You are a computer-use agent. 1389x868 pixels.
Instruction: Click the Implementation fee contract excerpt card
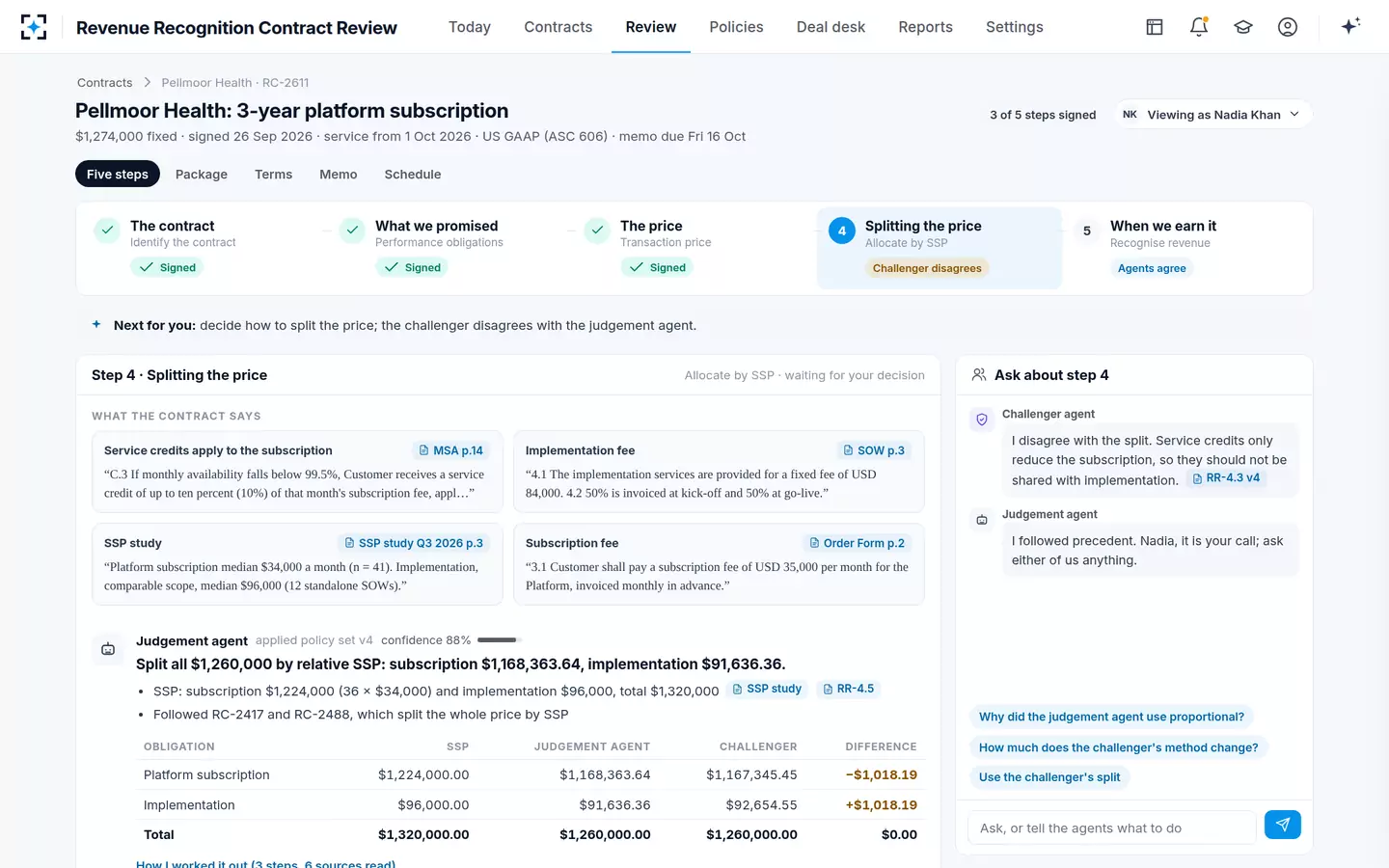pos(719,472)
